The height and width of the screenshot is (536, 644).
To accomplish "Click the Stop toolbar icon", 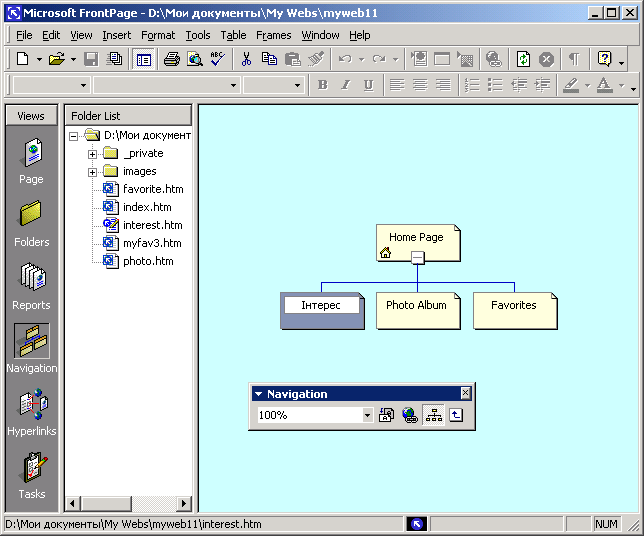I will (546, 59).
